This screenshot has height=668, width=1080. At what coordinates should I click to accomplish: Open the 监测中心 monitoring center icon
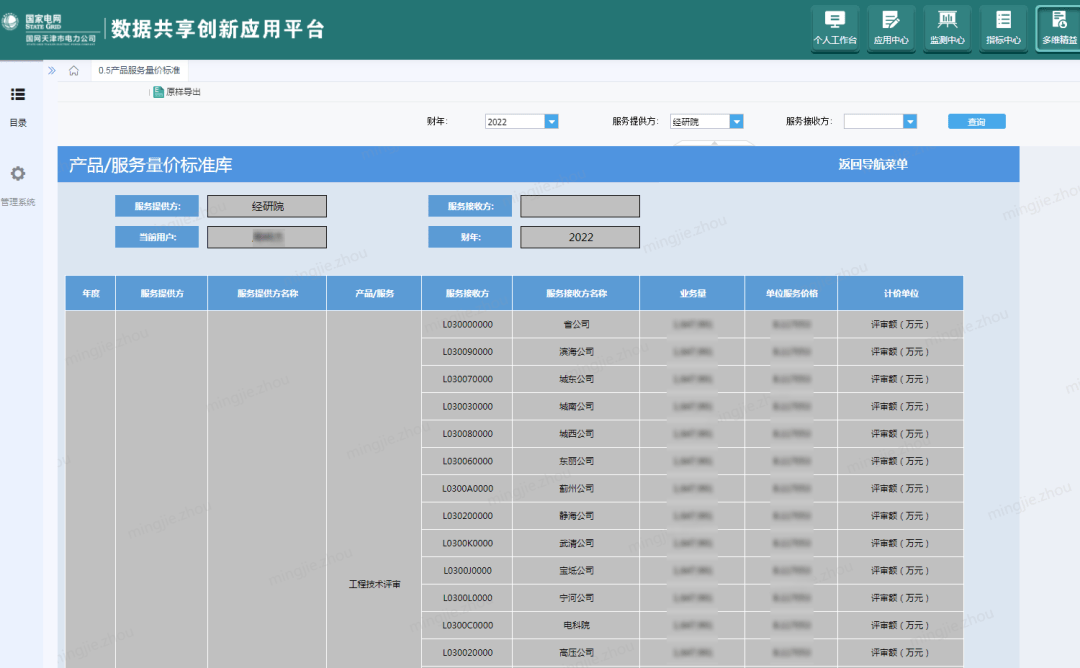[947, 28]
